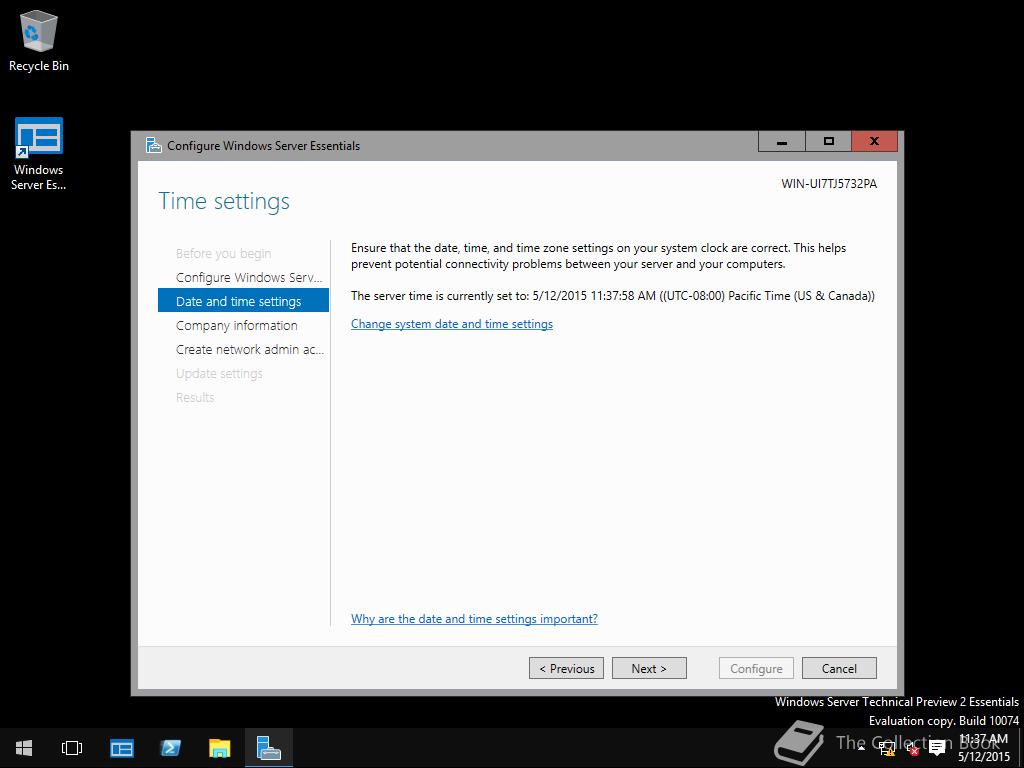Open File Explorer from the taskbar
This screenshot has width=1024, height=768.
click(219, 748)
